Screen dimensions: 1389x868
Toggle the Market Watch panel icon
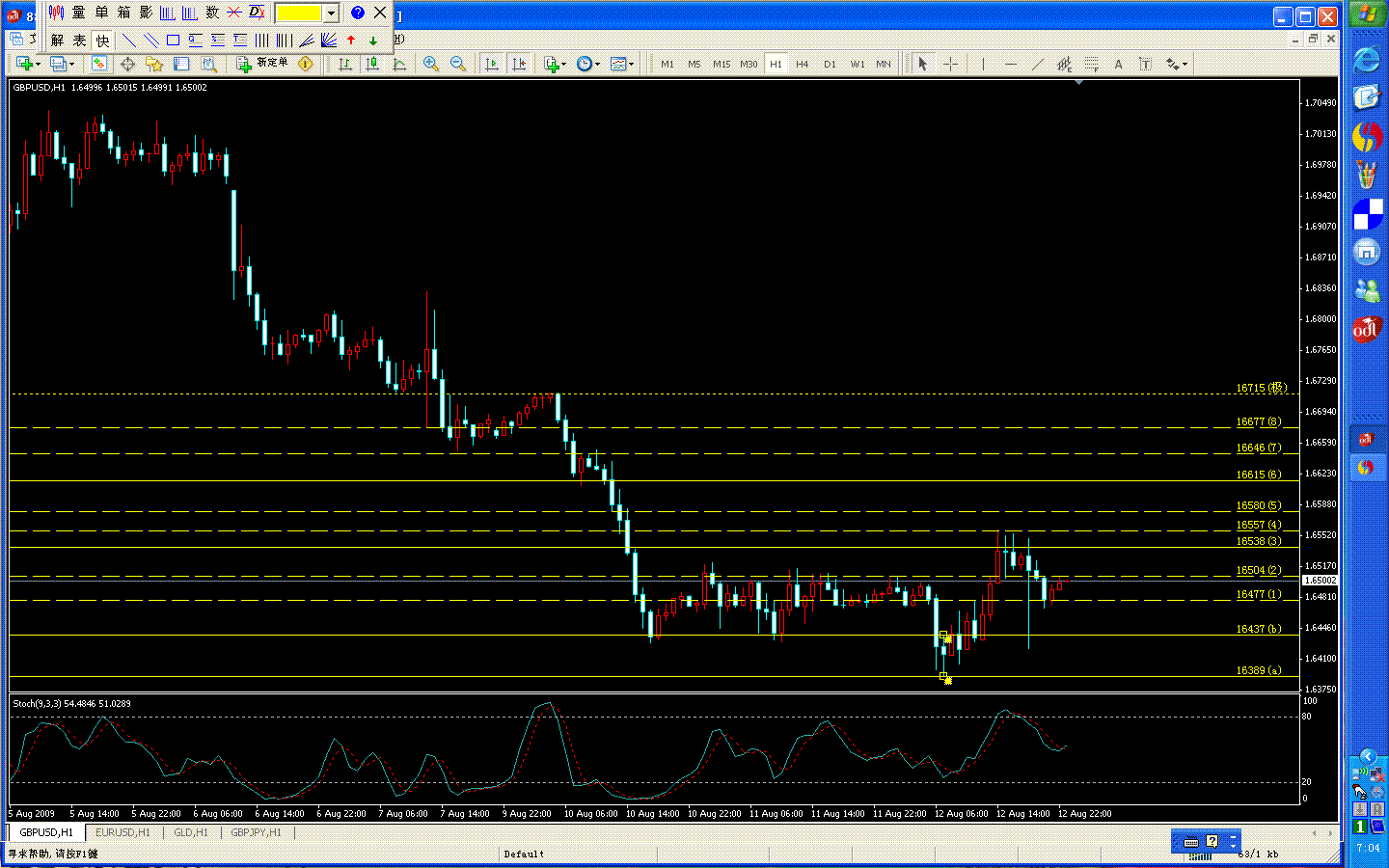tap(98, 64)
